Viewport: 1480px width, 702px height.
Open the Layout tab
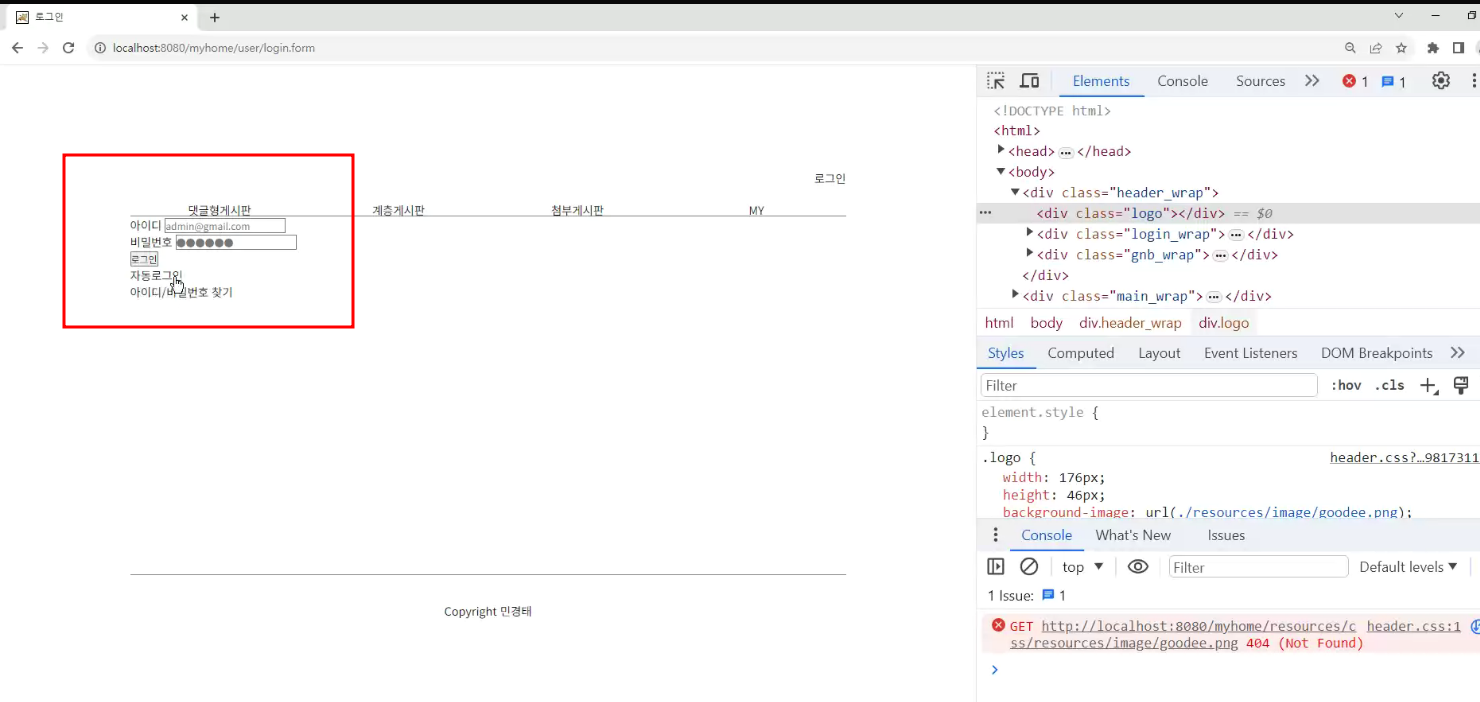[x=1159, y=353]
